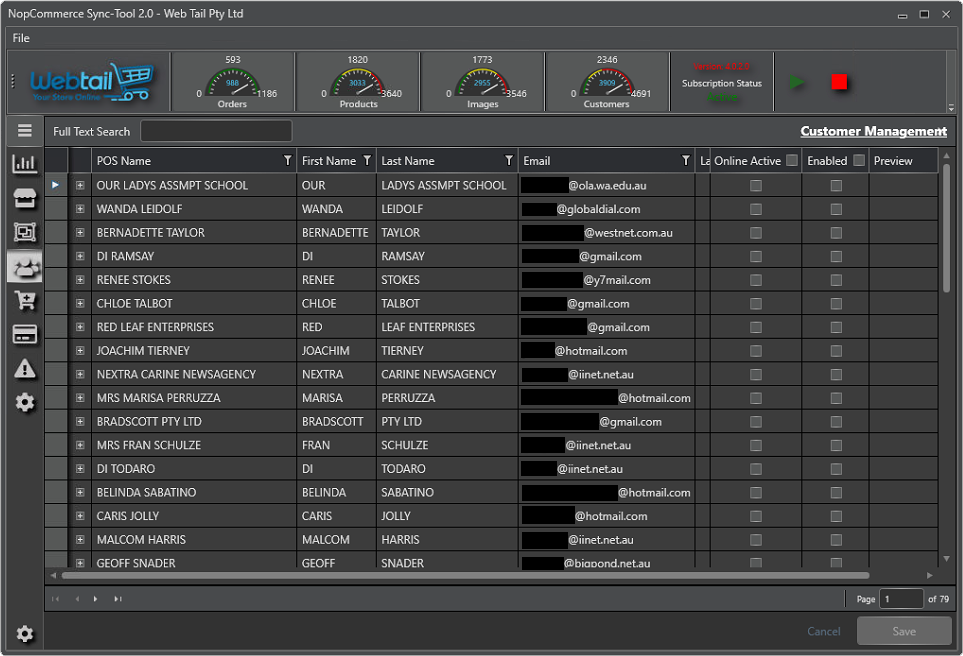Open the hamburger navigation menu
This screenshot has width=963, height=656.
click(25, 131)
